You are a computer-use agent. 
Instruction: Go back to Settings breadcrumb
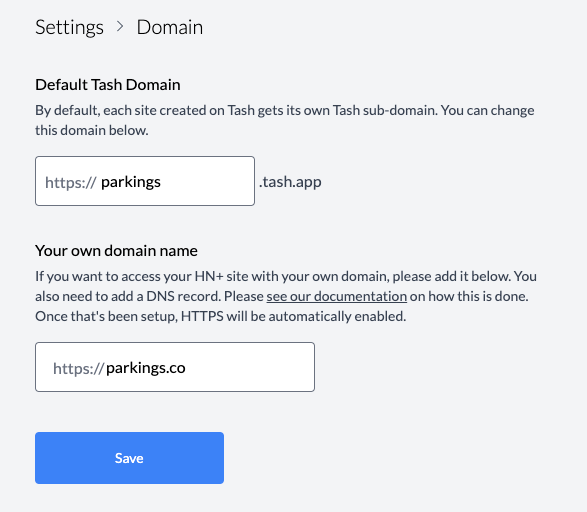click(x=69, y=28)
